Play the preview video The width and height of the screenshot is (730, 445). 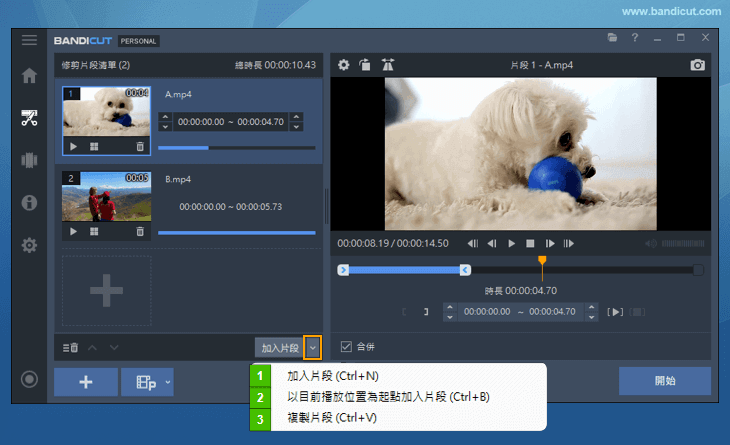[511, 243]
